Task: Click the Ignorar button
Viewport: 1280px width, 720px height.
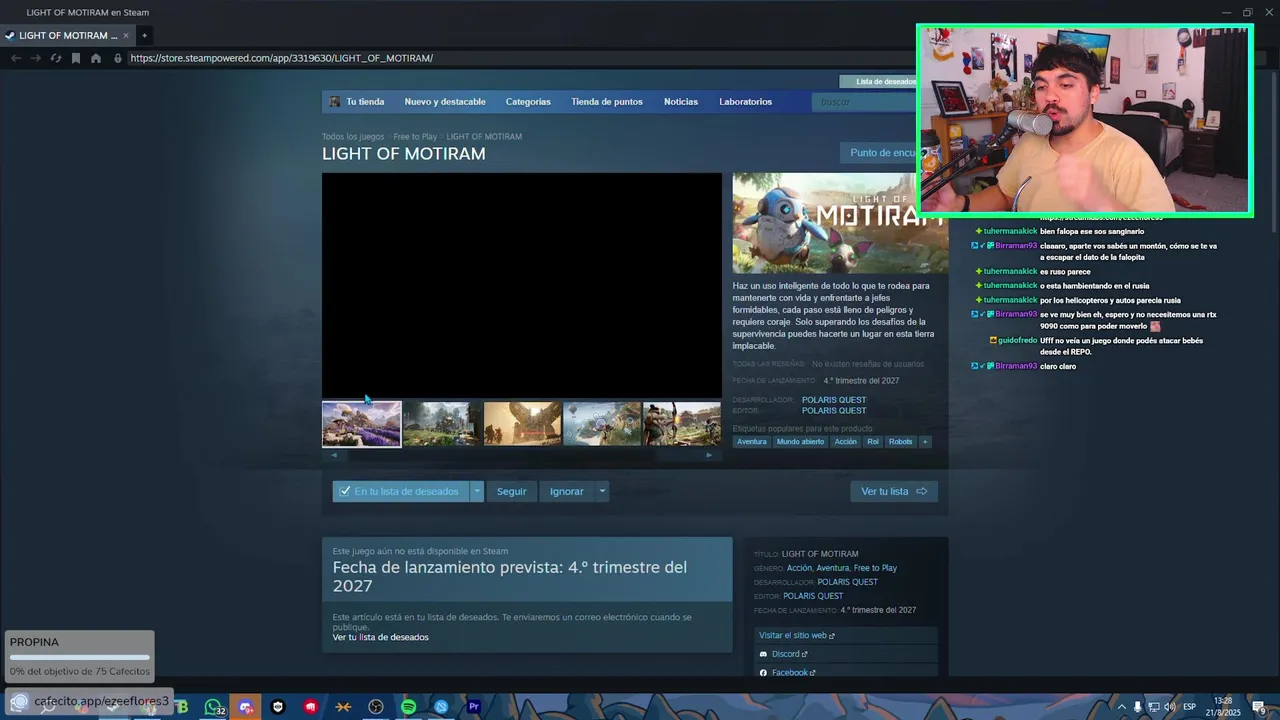Action: click(x=566, y=491)
